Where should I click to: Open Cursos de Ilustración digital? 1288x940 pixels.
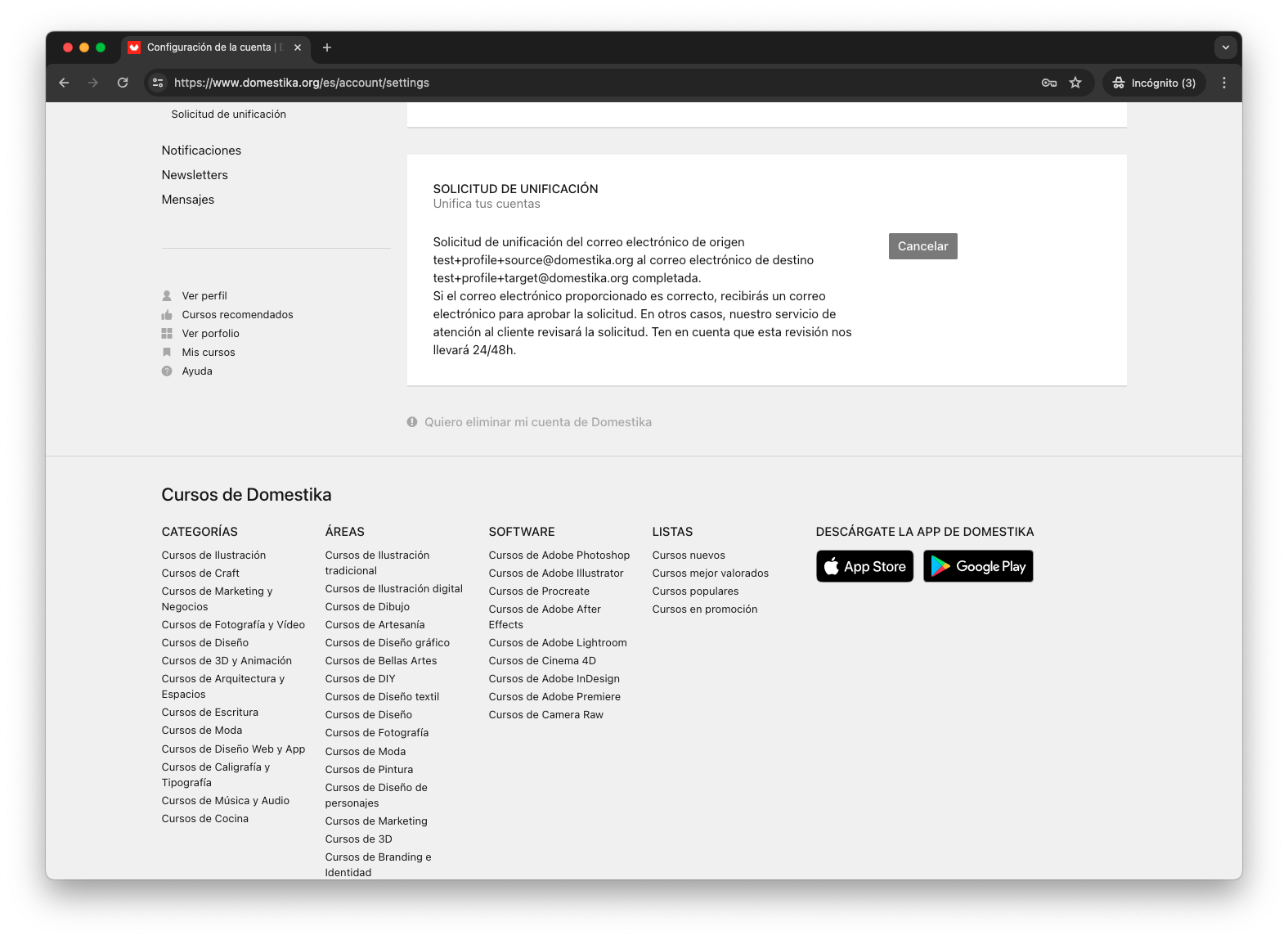394,589
